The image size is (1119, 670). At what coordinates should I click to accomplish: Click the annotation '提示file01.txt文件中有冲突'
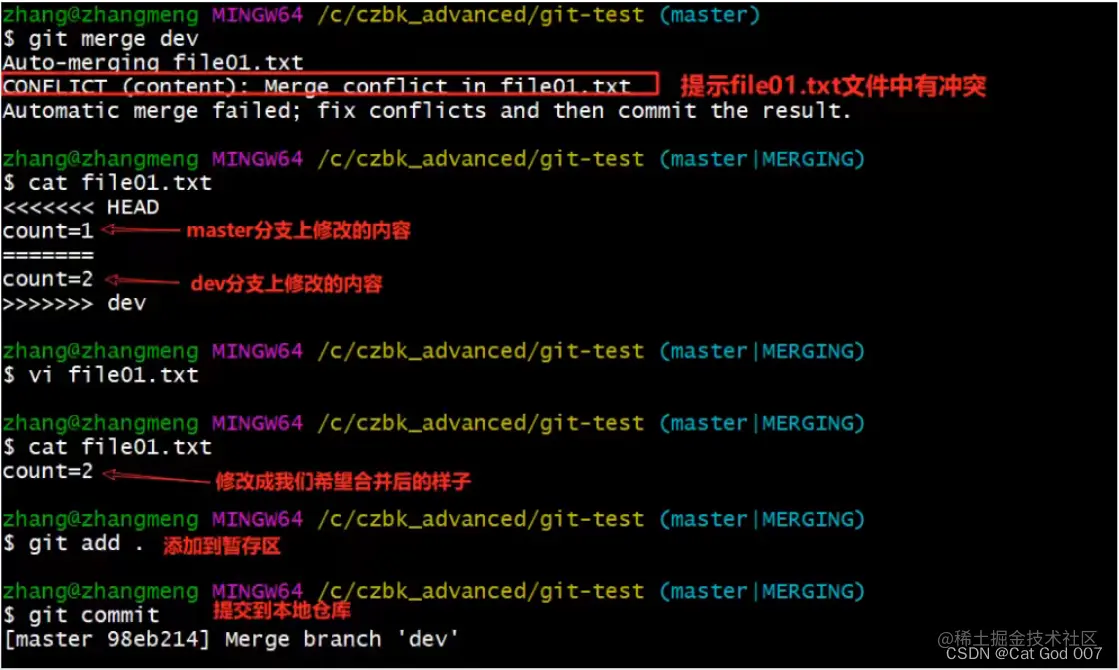pyautogui.click(x=833, y=86)
